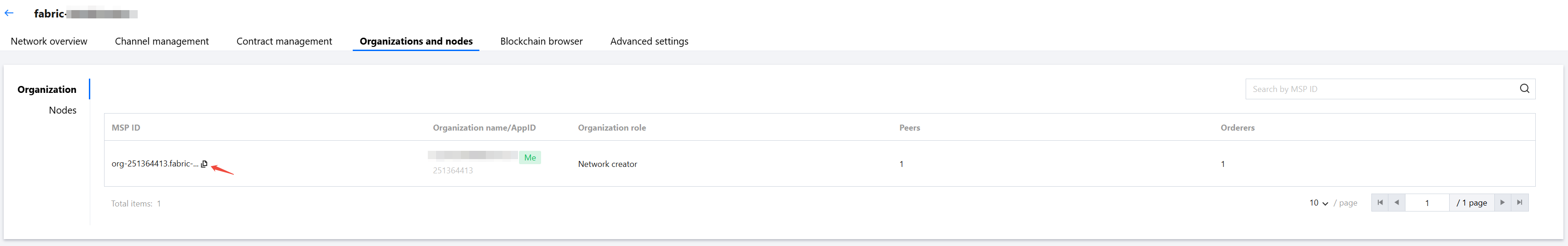Open the Blockchain browser tab
1568x246 pixels.
coord(541,41)
